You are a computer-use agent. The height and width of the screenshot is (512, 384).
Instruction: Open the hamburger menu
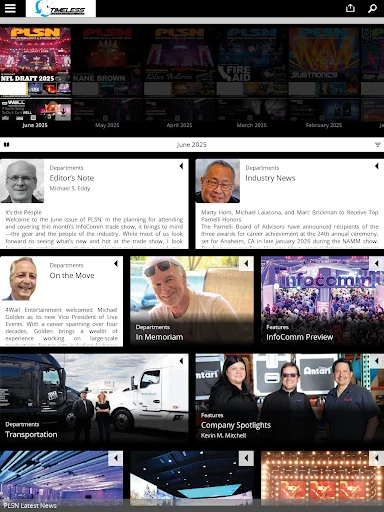tap(10, 8)
